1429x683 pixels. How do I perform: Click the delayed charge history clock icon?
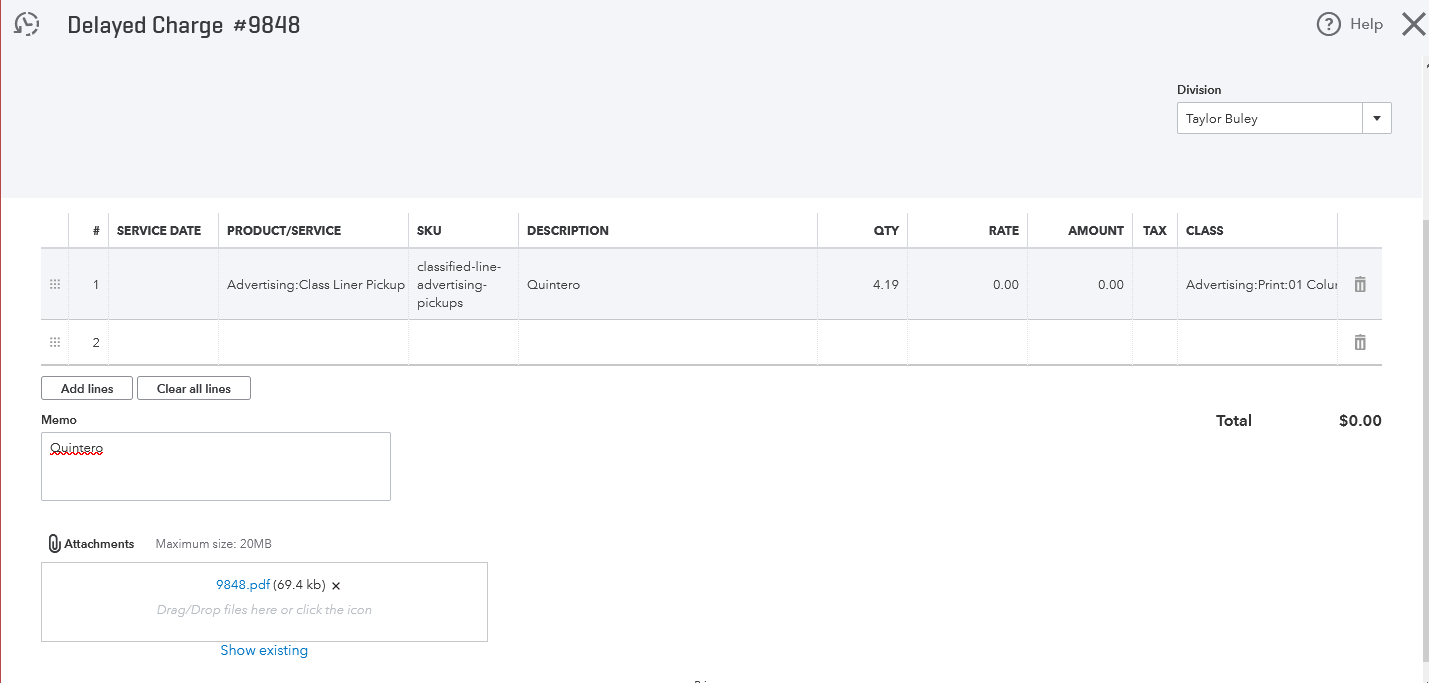pos(27,25)
